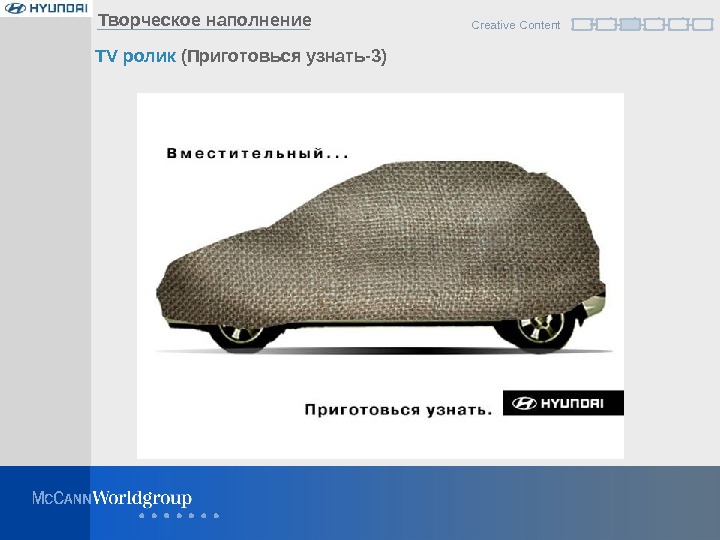Screen dimensions: 720x540
Task: Click the Hyundai logo in top-left corner
Action: pos(46,8)
